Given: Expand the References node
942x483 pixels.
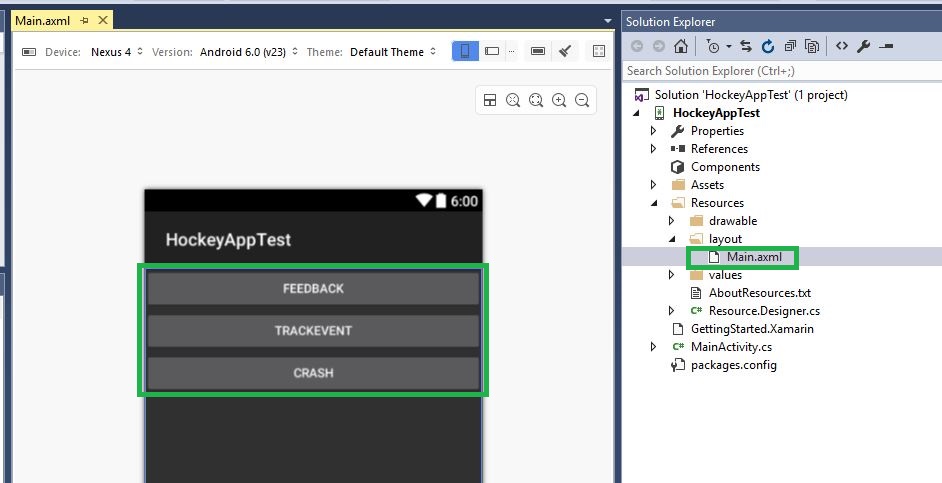Looking at the screenshot, I should 654,149.
